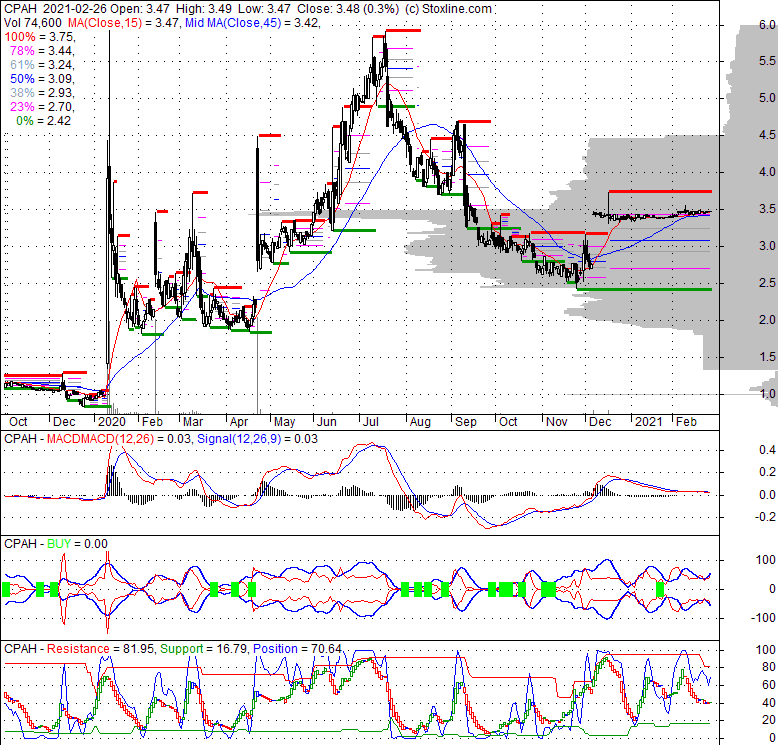Click the (c) Stoxline.com credit text
Viewport: 780px width, 745px height.
pyautogui.click(x=448, y=9)
